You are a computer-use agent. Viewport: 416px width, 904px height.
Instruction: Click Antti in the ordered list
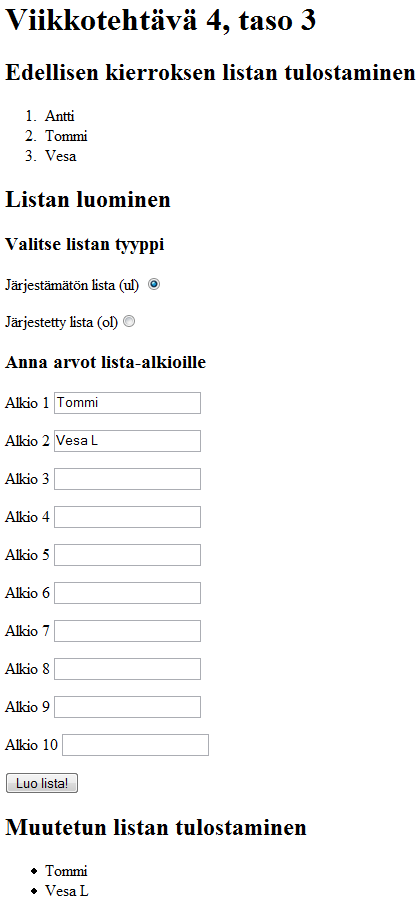click(x=60, y=116)
